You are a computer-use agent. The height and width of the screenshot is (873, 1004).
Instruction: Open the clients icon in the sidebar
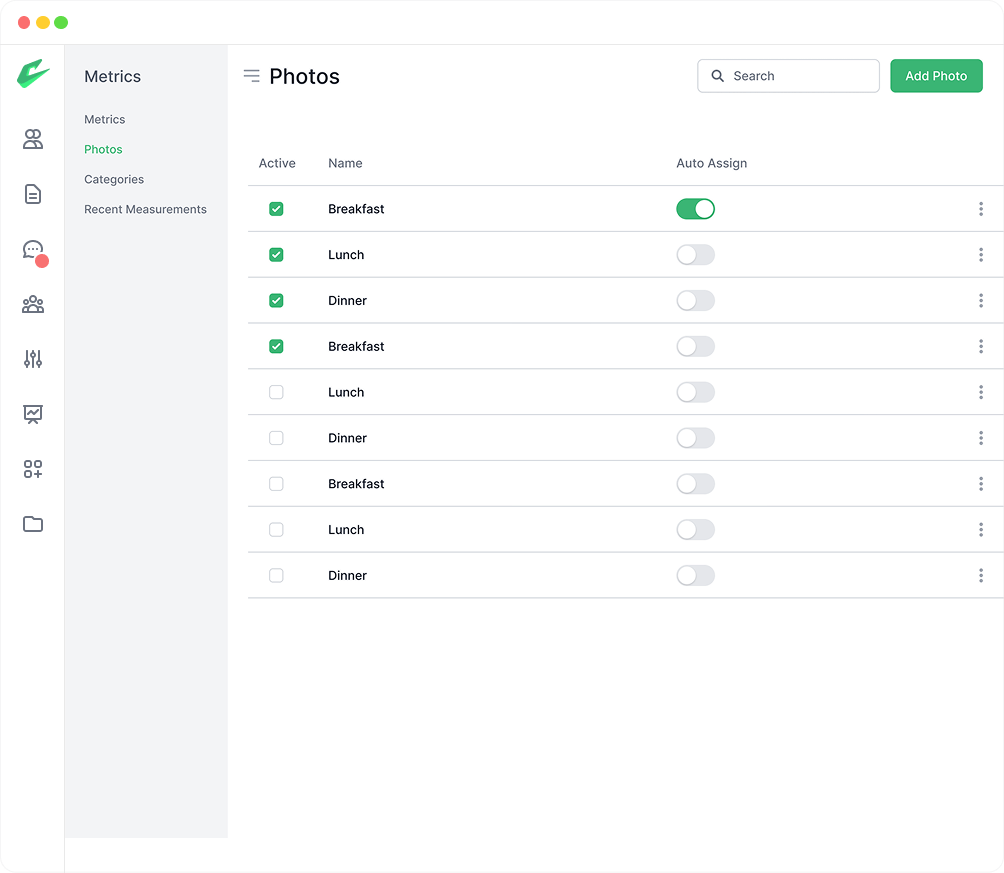click(x=33, y=139)
